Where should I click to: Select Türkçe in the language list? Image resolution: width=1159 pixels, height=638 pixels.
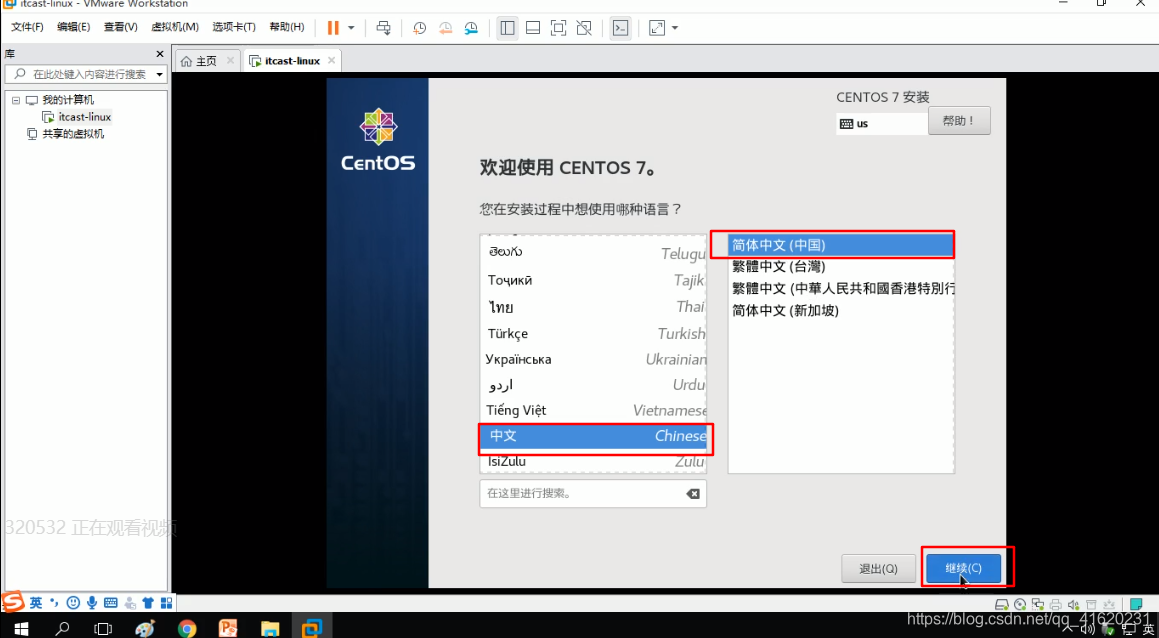coord(593,333)
